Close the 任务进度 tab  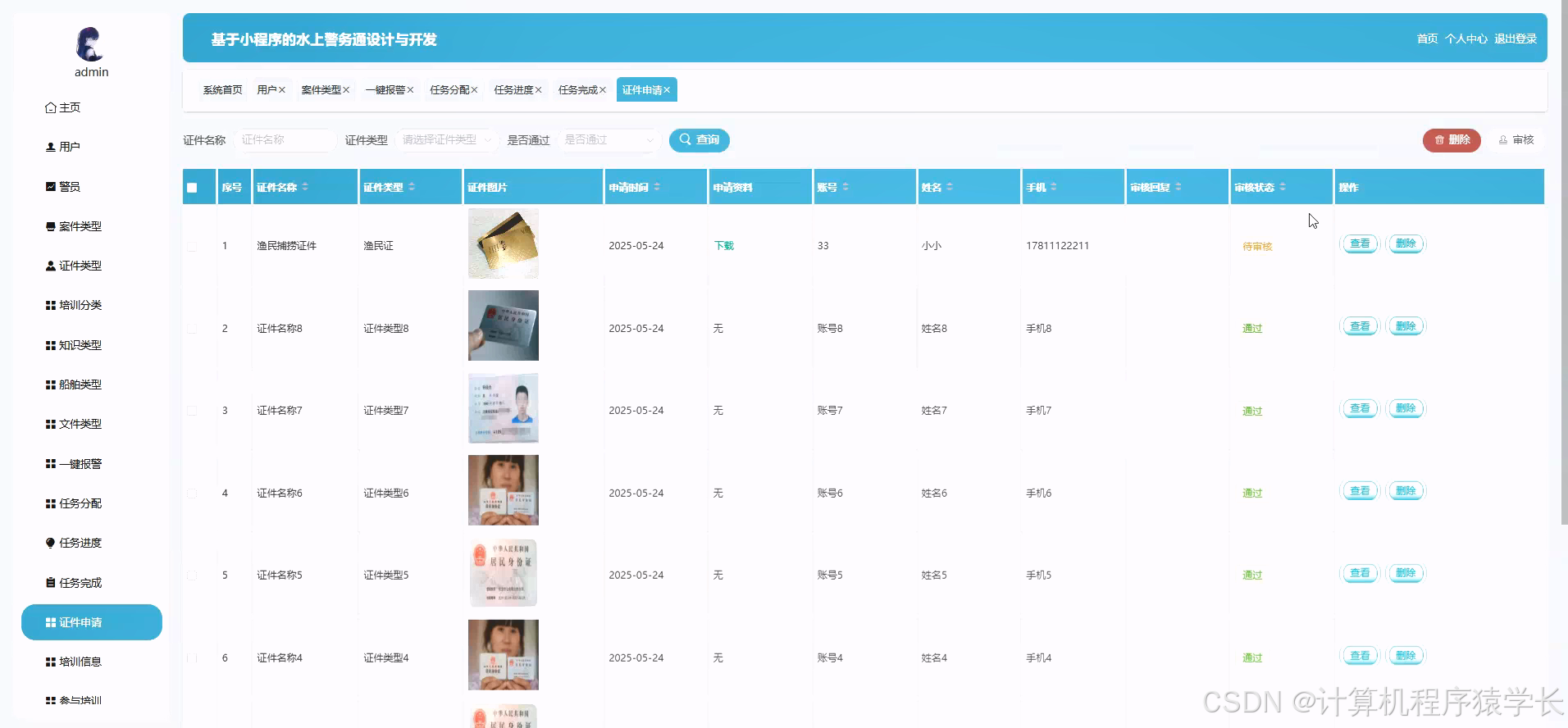tap(539, 90)
